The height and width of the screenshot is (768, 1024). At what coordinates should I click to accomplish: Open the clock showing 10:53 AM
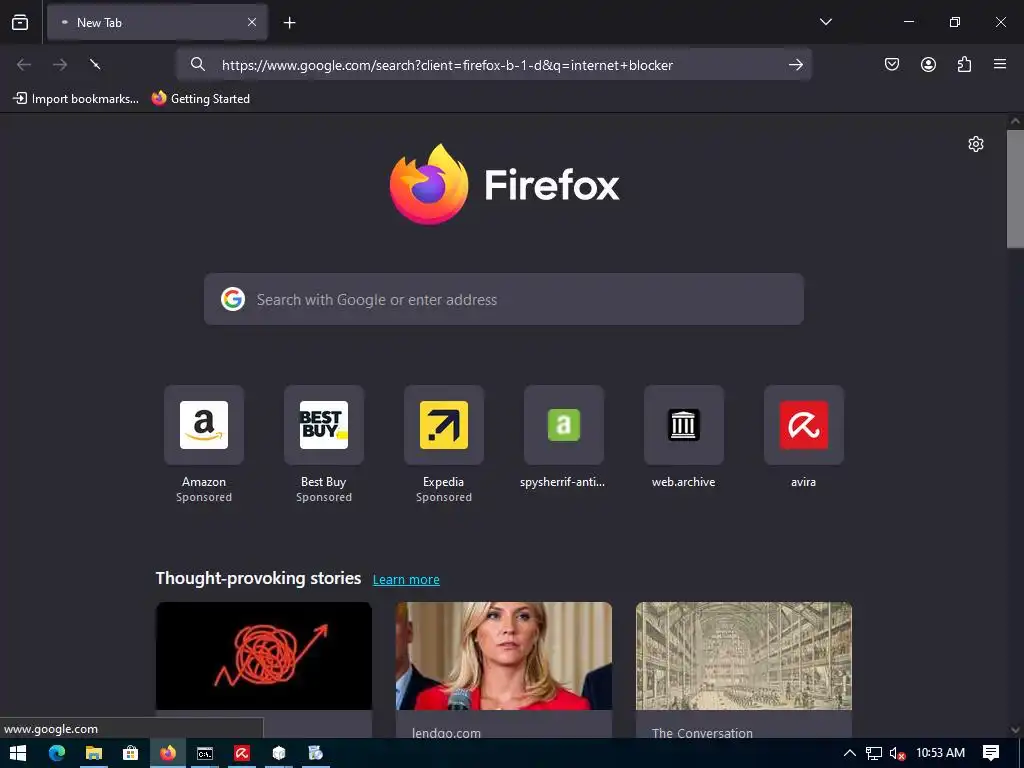(x=940, y=753)
